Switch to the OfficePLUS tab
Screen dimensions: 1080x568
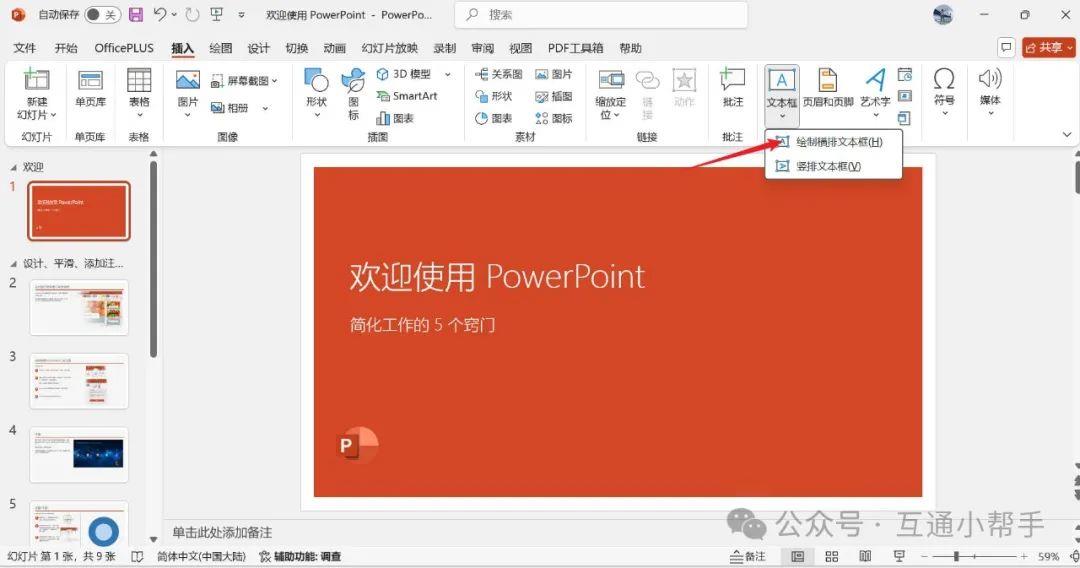click(124, 48)
